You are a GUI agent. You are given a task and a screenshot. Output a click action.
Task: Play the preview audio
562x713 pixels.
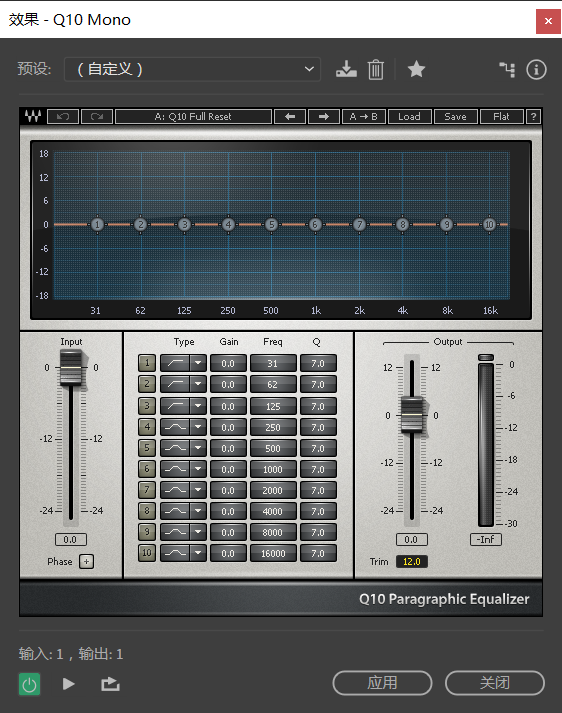[x=69, y=684]
